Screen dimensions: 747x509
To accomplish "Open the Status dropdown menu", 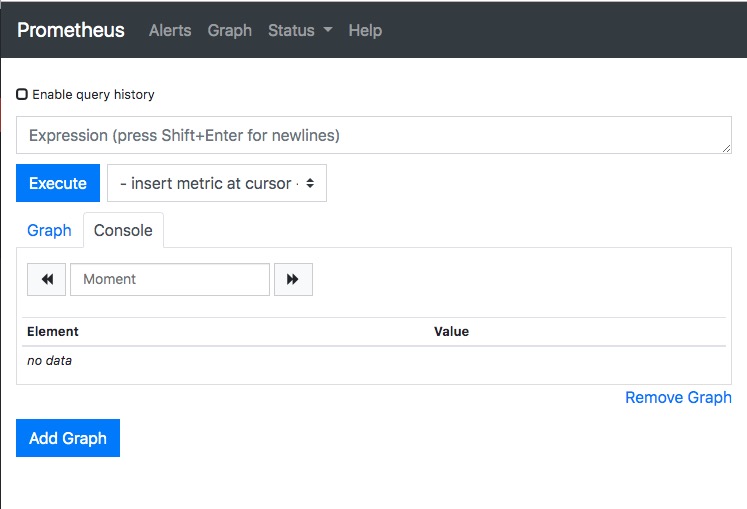I will coord(299,30).
